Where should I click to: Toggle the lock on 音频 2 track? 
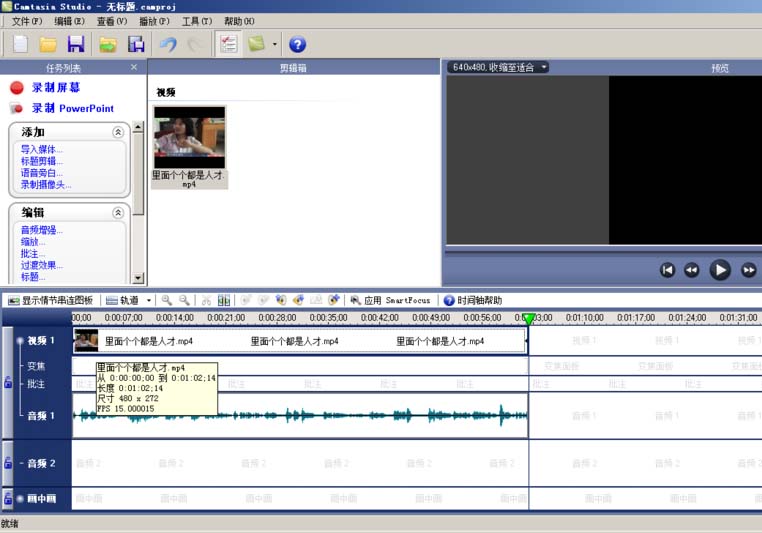click(x=8, y=463)
